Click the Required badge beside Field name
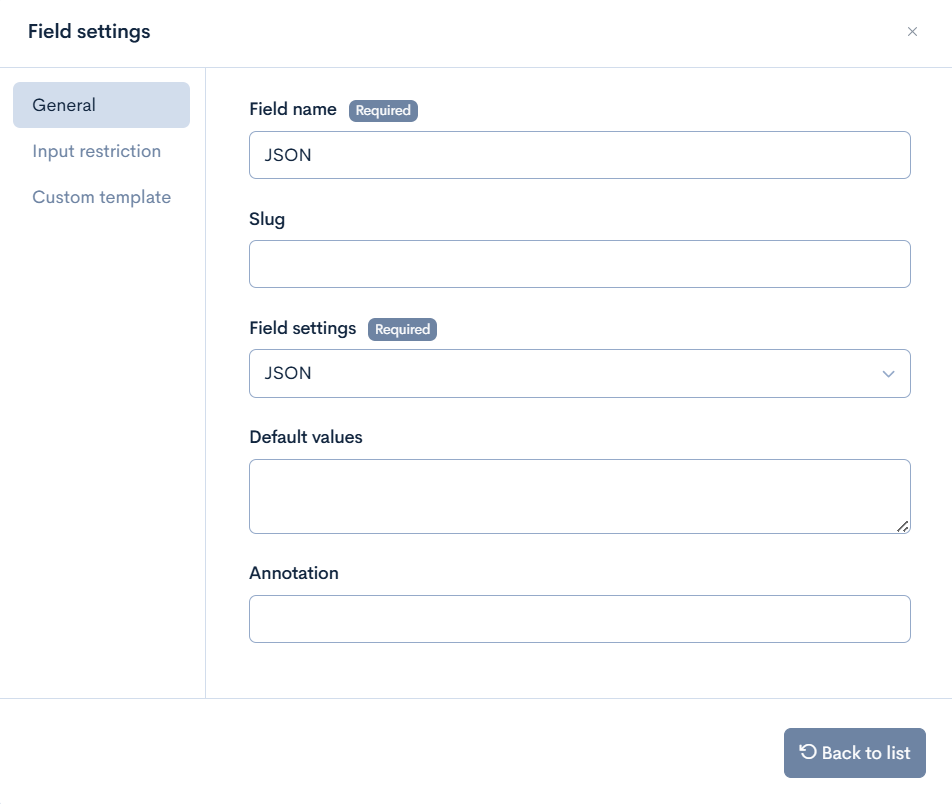This screenshot has height=804, width=952. [383, 111]
